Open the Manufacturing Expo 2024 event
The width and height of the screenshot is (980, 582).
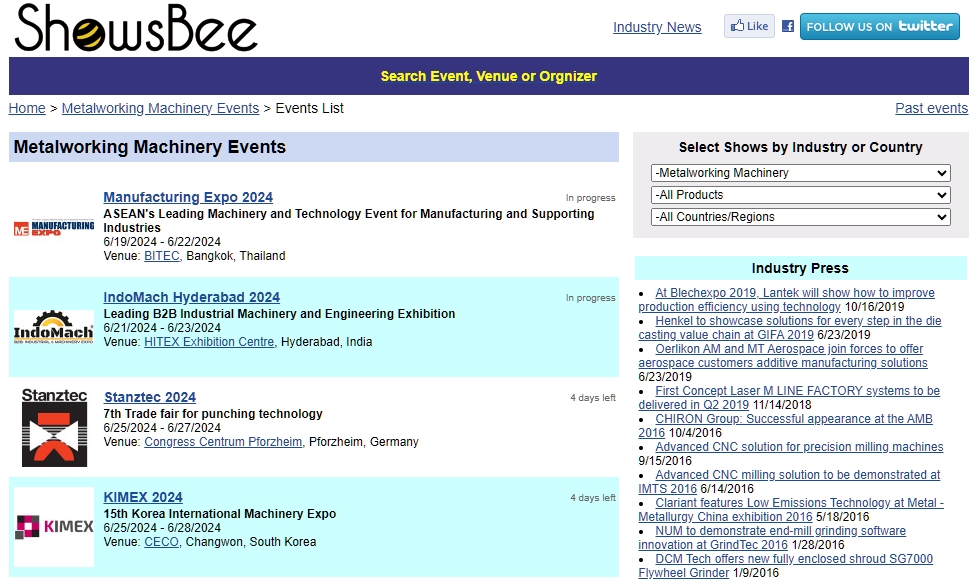click(x=188, y=197)
